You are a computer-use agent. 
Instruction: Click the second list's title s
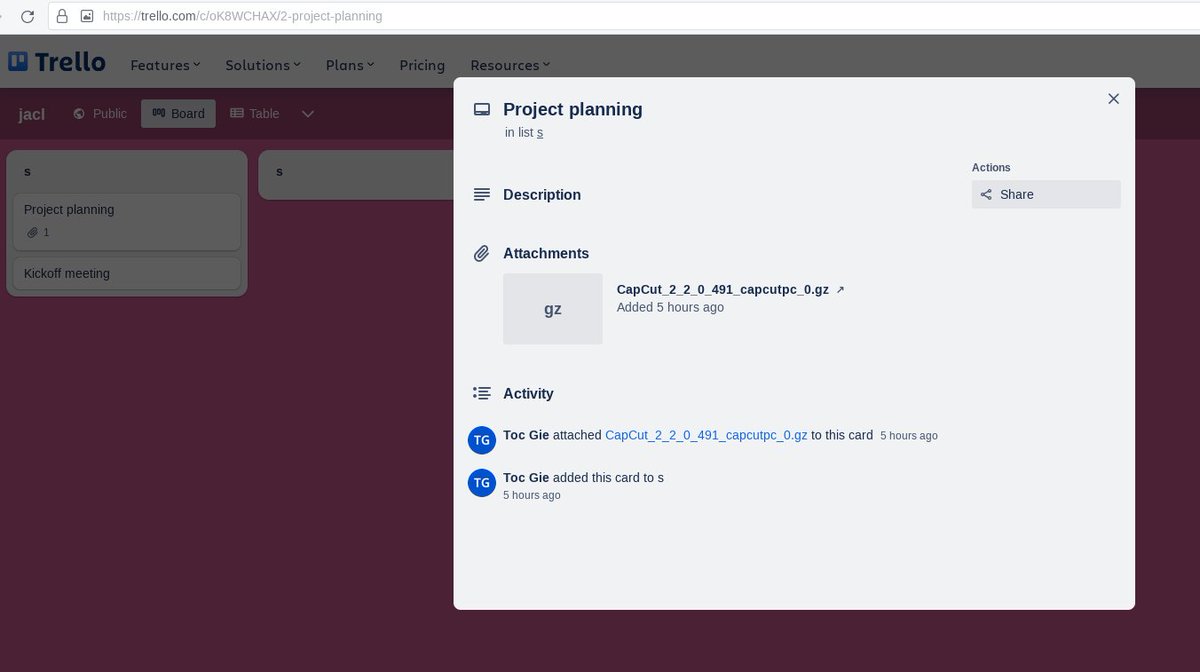pyautogui.click(x=279, y=172)
